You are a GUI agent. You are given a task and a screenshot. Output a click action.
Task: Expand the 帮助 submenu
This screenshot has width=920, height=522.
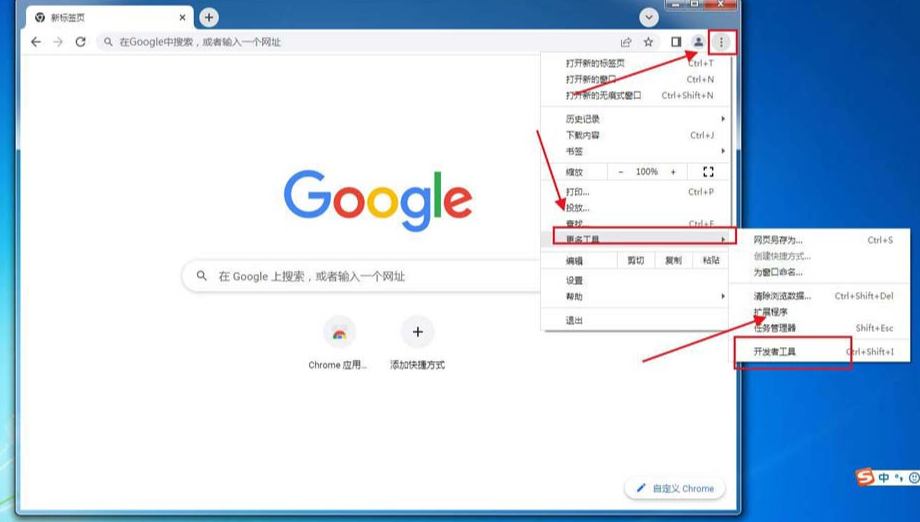[x=637, y=297]
